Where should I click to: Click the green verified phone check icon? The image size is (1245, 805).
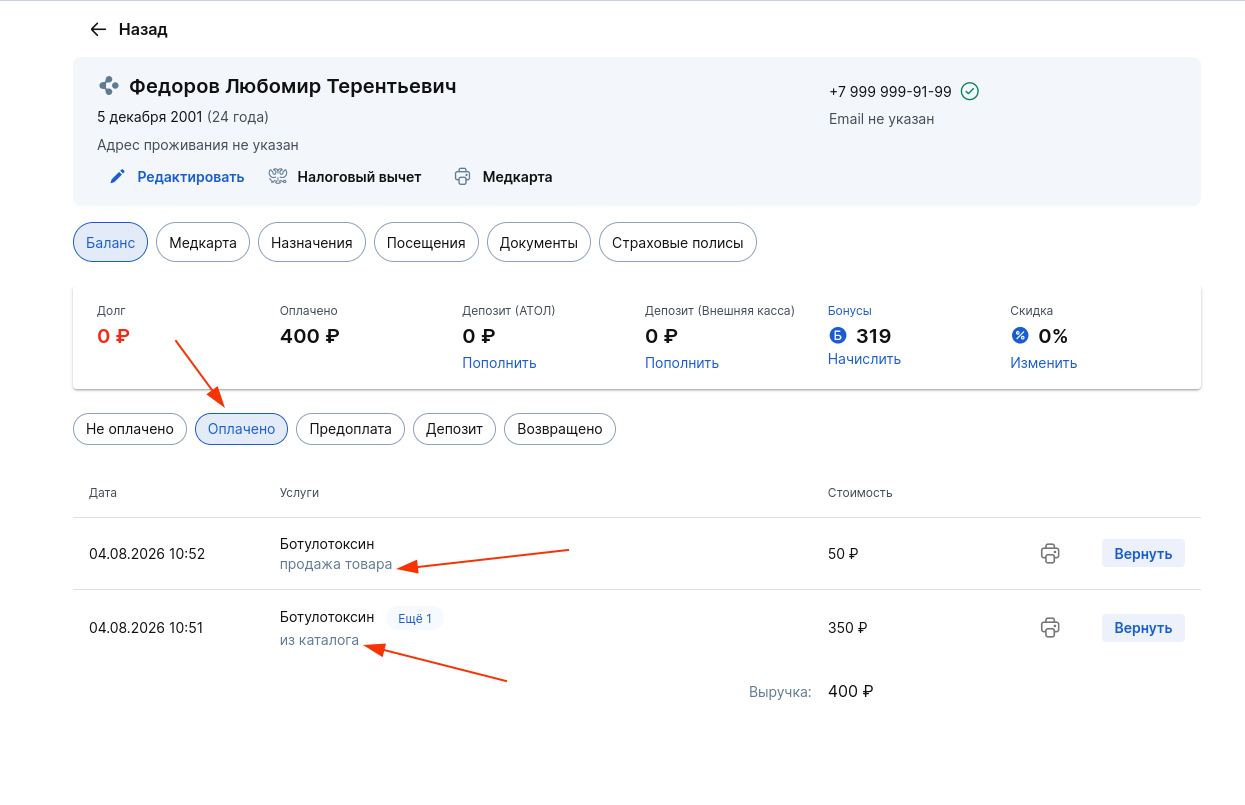click(x=969, y=91)
